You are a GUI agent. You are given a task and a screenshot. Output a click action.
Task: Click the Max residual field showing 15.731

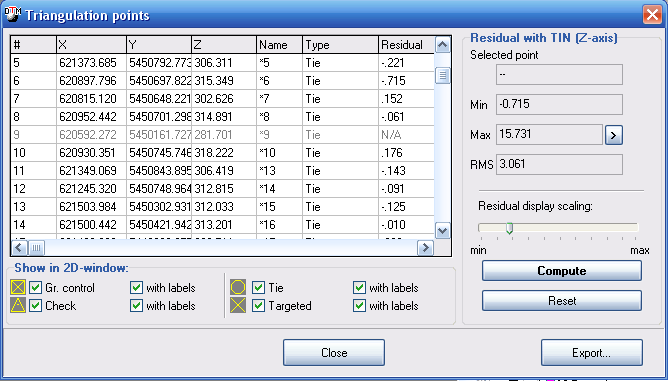click(x=550, y=135)
